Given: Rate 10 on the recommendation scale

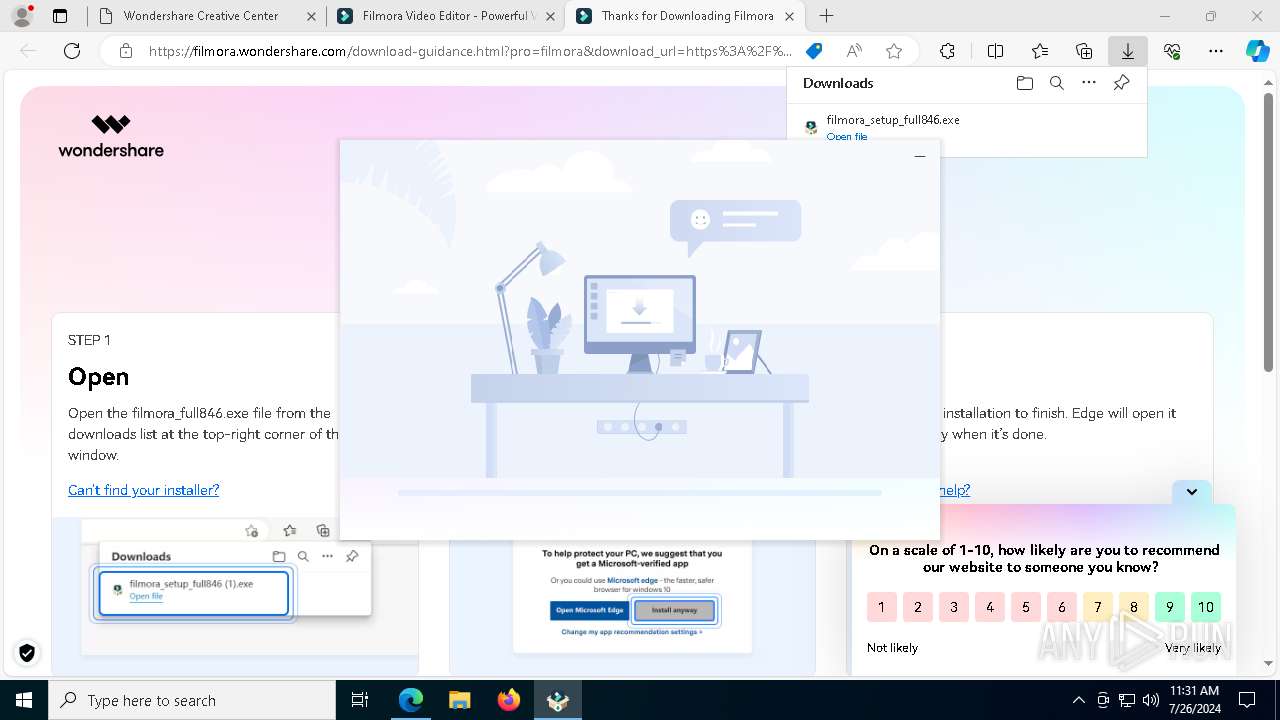Looking at the screenshot, I should [1205, 607].
